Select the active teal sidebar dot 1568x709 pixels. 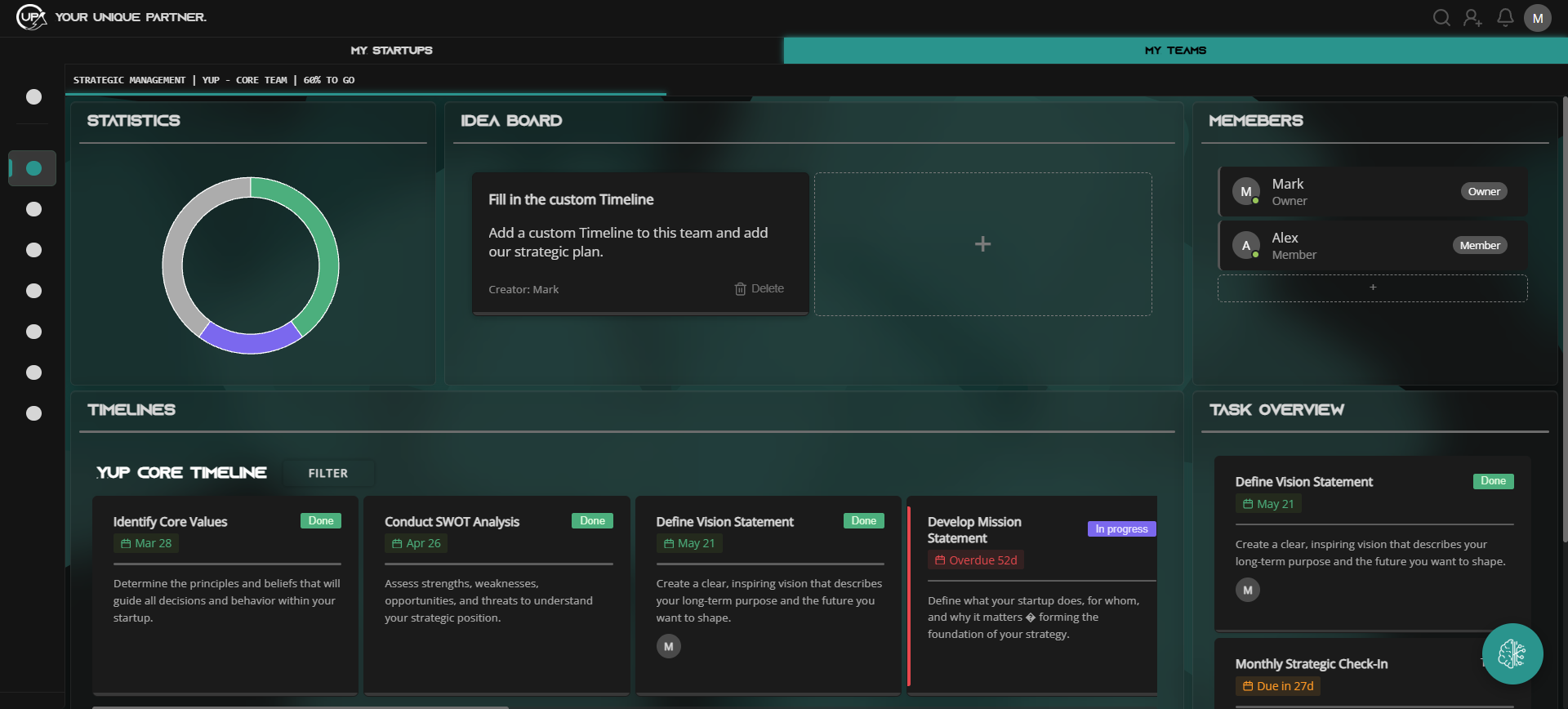[x=33, y=168]
